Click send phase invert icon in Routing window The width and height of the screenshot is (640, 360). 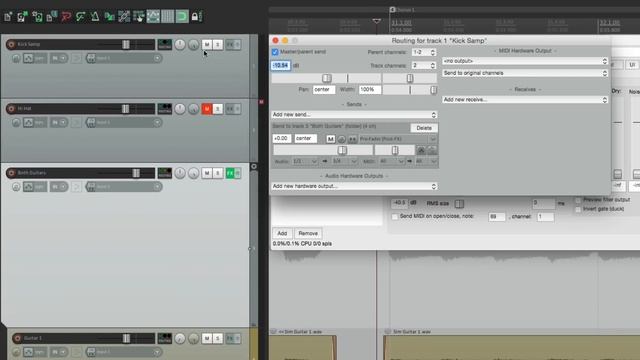click(342, 139)
